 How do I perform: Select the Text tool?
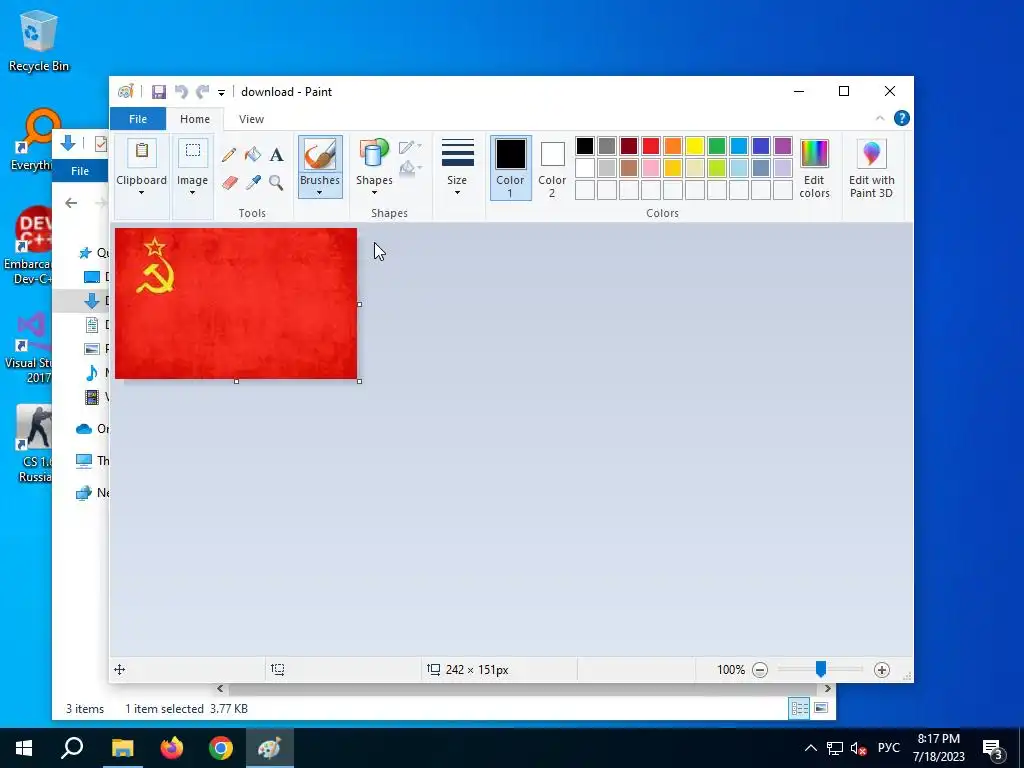[276, 155]
